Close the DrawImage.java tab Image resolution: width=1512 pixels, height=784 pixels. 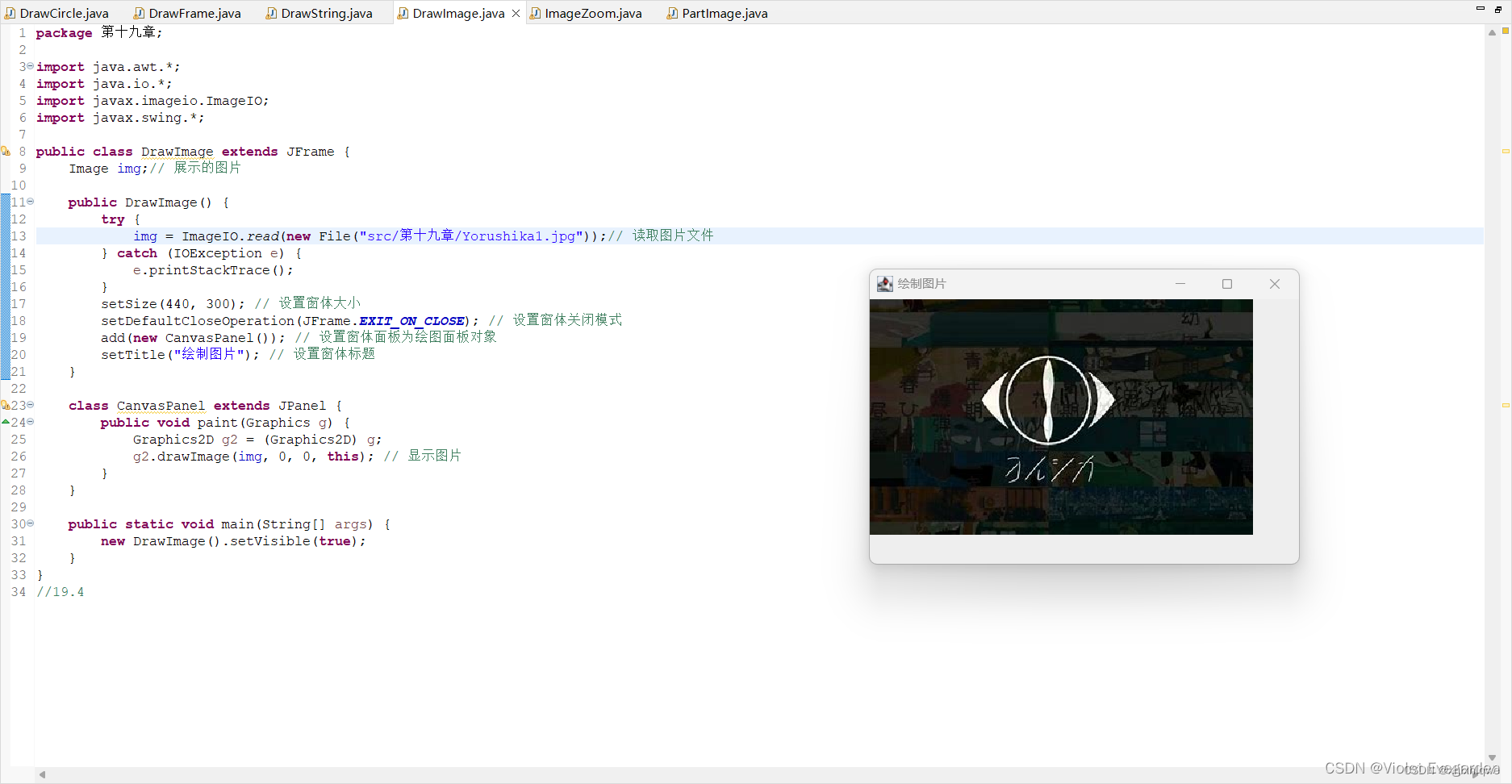click(516, 13)
